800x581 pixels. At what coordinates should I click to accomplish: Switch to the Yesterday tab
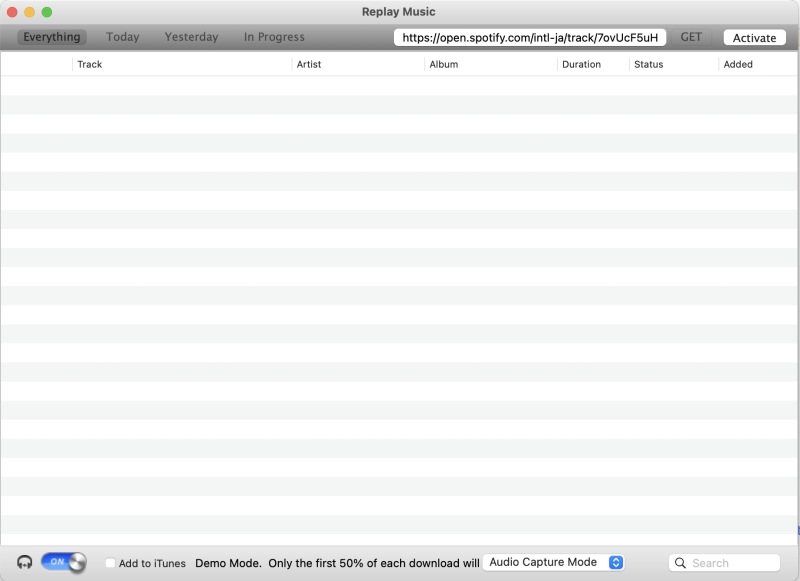pyautogui.click(x=191, y=37)
